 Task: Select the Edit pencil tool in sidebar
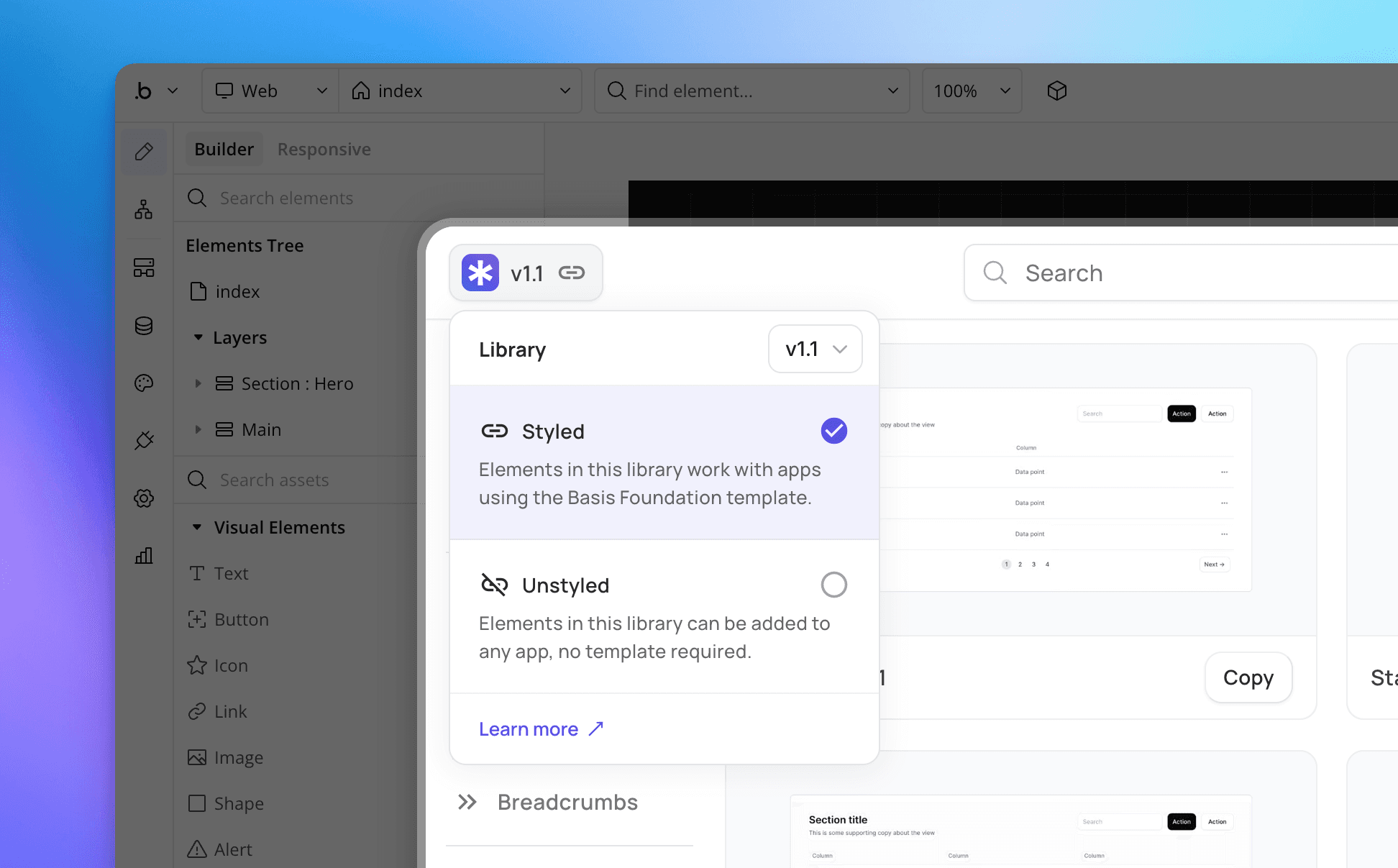click(144, 151)
